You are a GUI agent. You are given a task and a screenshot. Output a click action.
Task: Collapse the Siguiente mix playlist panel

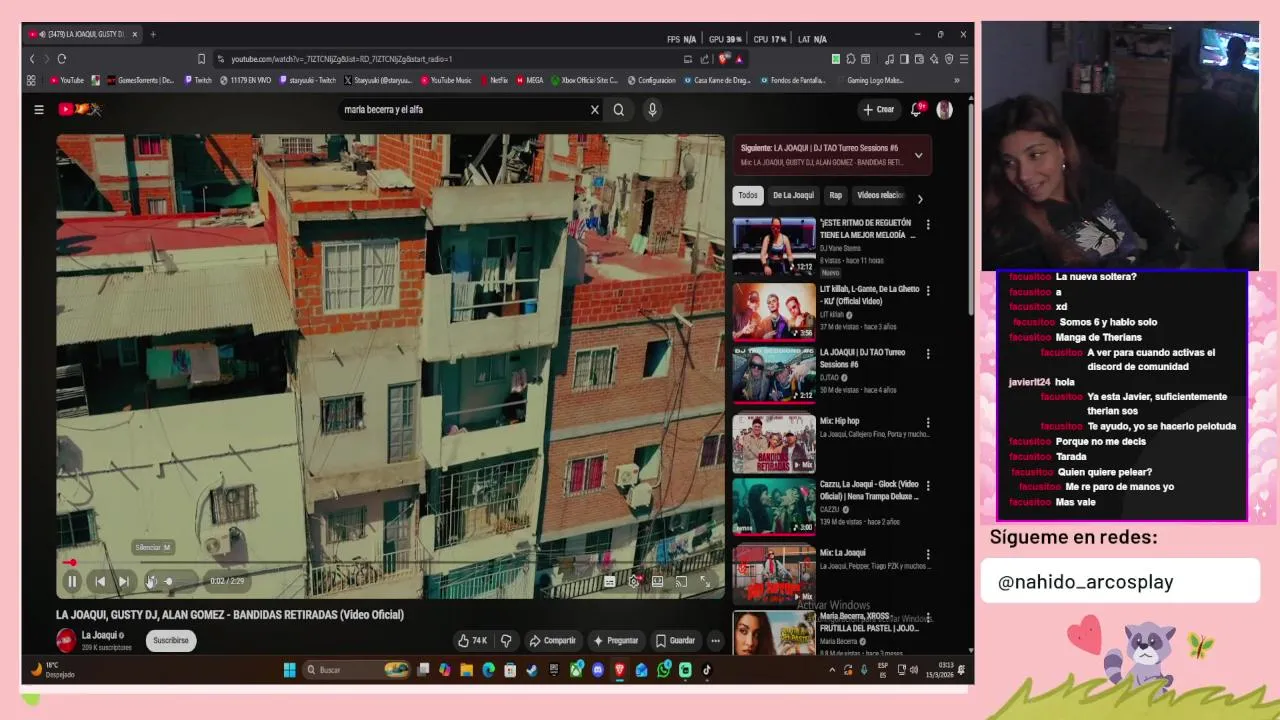click(x=918, y=155)
